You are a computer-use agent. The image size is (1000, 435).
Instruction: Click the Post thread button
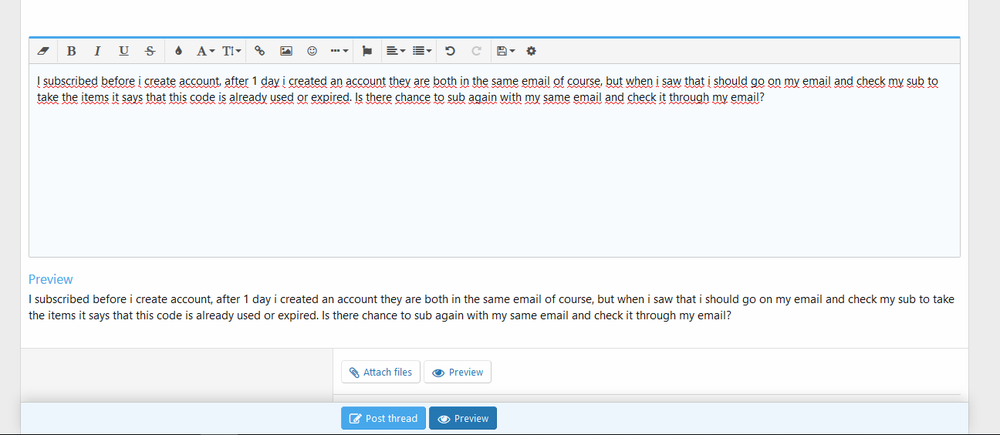coord(383,418)
